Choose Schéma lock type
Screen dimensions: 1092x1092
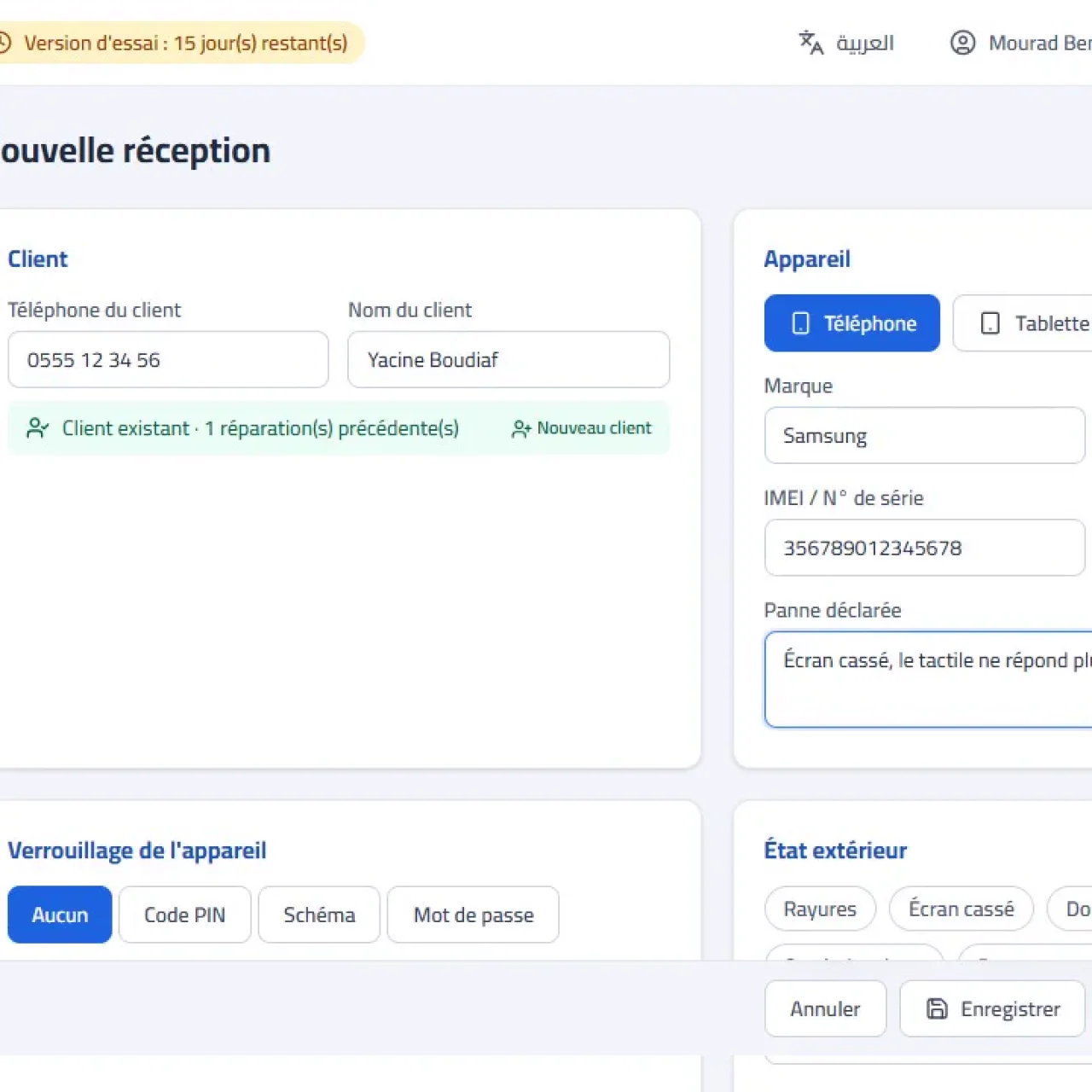point(319,915)
